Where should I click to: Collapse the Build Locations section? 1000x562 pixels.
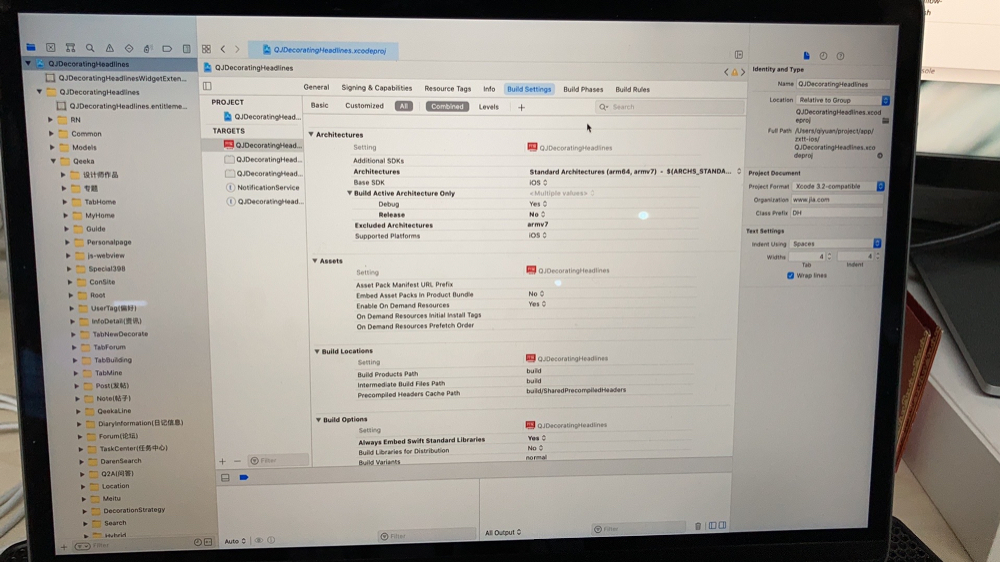click(317, 351)
